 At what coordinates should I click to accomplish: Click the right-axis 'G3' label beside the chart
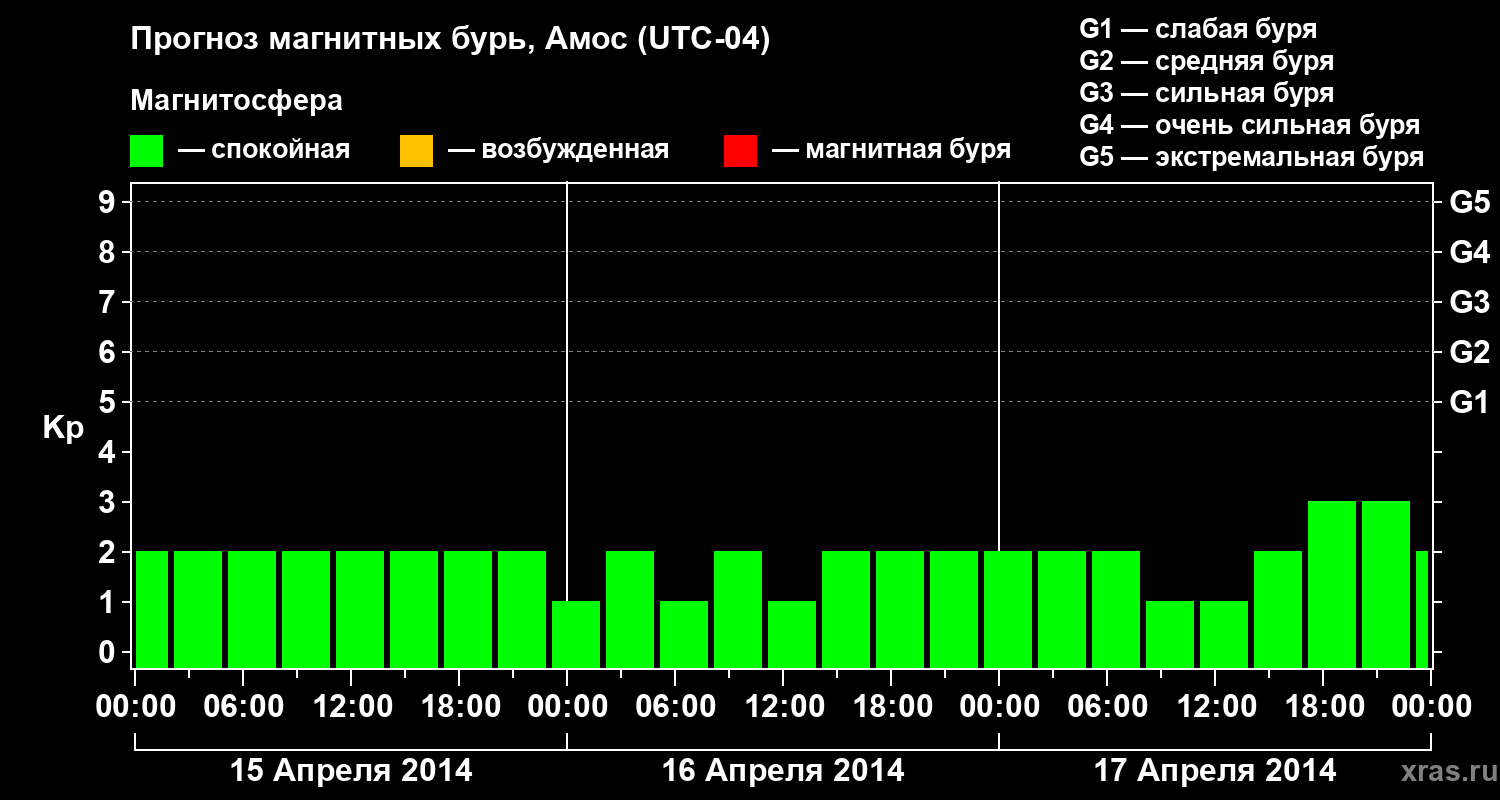(1469, 302)
